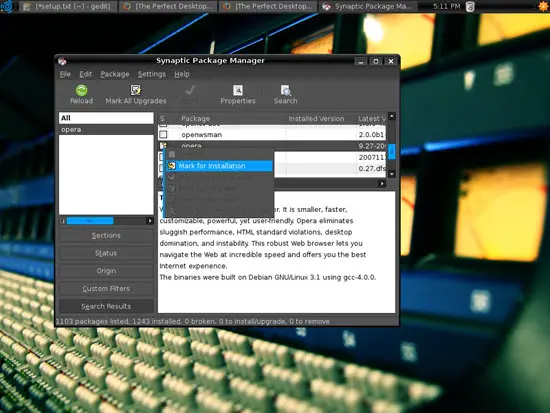Click the sun icon in top-right corner
The height and width of the screenshot is (413, 550).
[543, 6]
